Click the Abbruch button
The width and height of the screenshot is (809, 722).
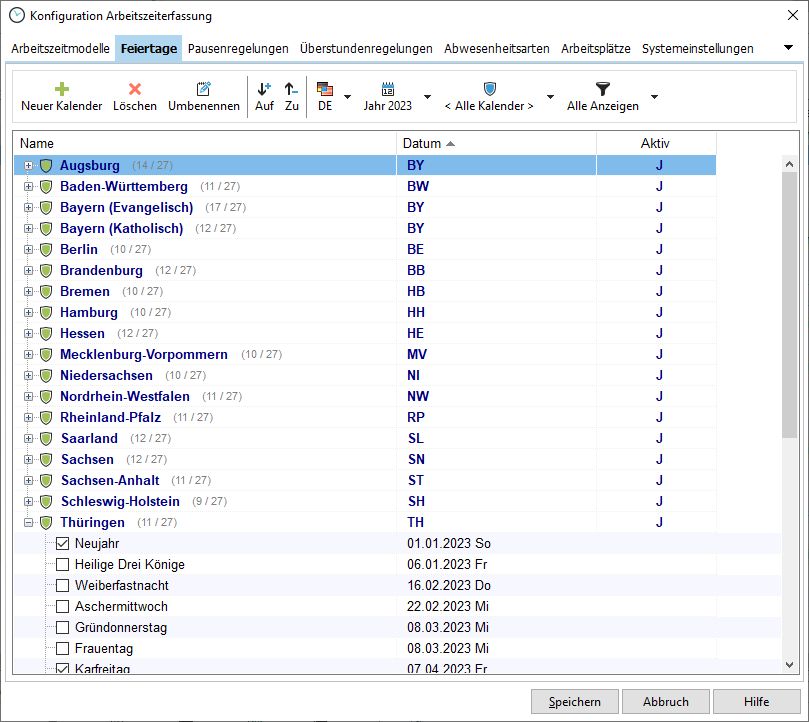click(665, 701)
